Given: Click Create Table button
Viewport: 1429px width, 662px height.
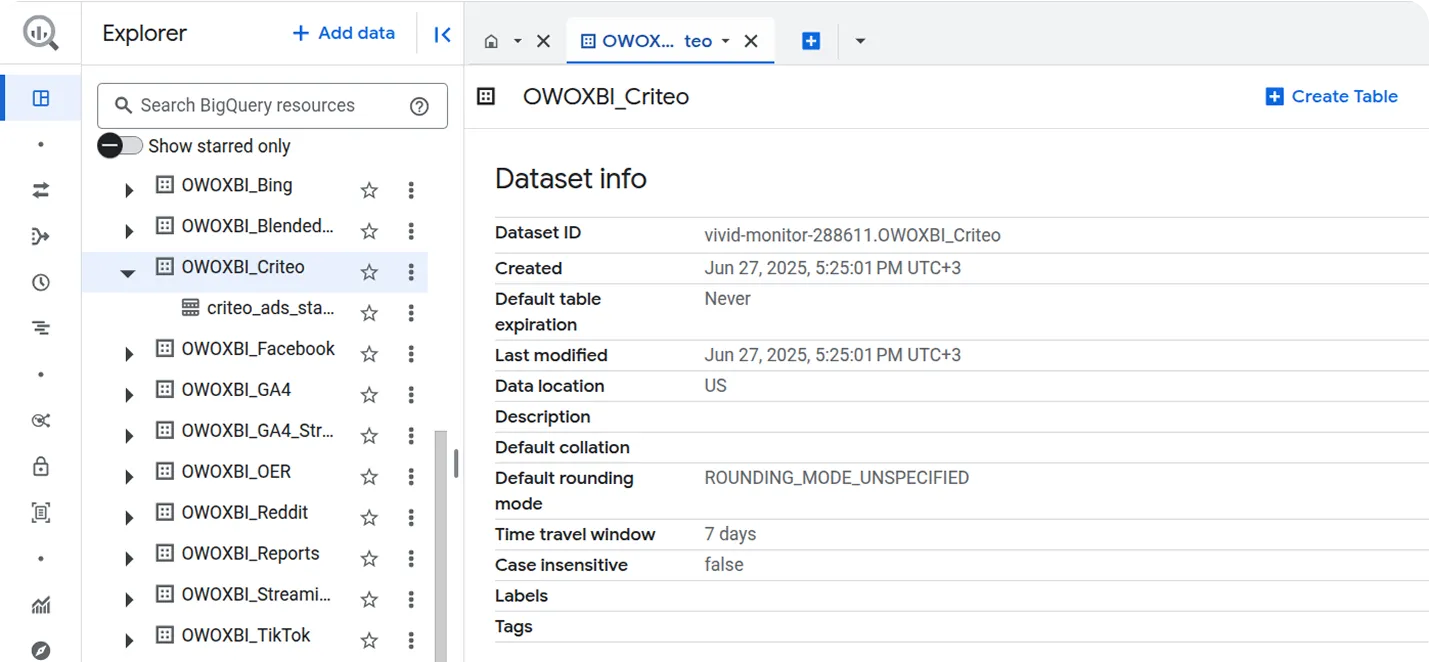Looking at the screenshot, I should click(1332, 97).
